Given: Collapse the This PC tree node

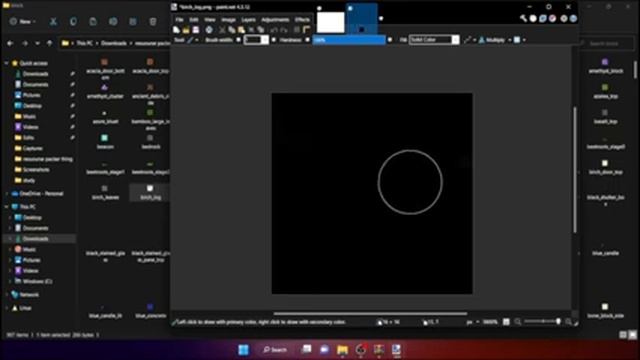Looking at the screenshot, I should pyautogui.click(x=7, y=207).
